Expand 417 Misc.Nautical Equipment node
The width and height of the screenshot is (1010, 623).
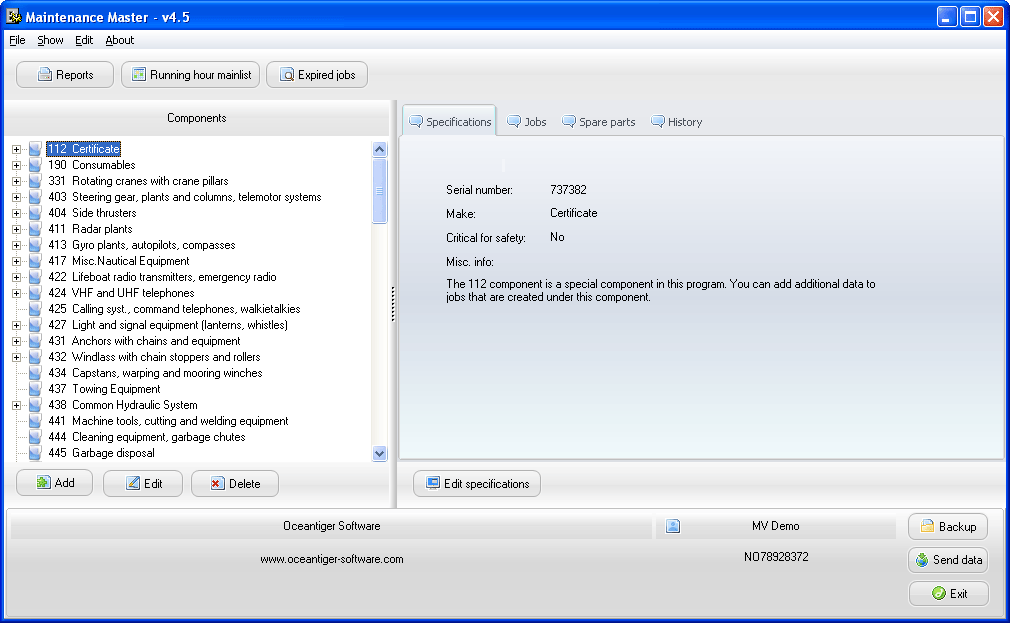(x=16, y=261)
